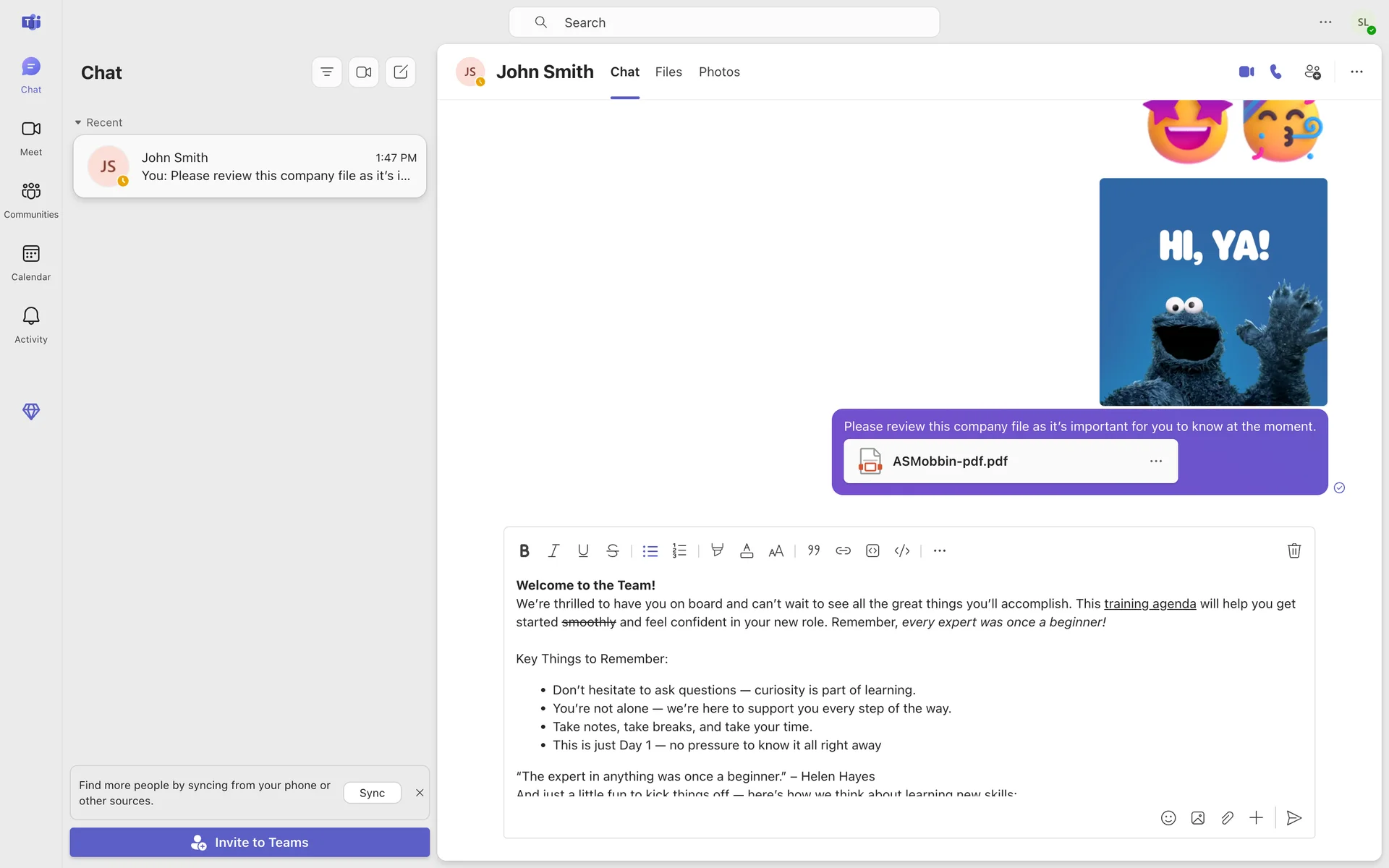1389x868 pixels.
Task: Start a video call with John Smith
Action: (1246, 72)
